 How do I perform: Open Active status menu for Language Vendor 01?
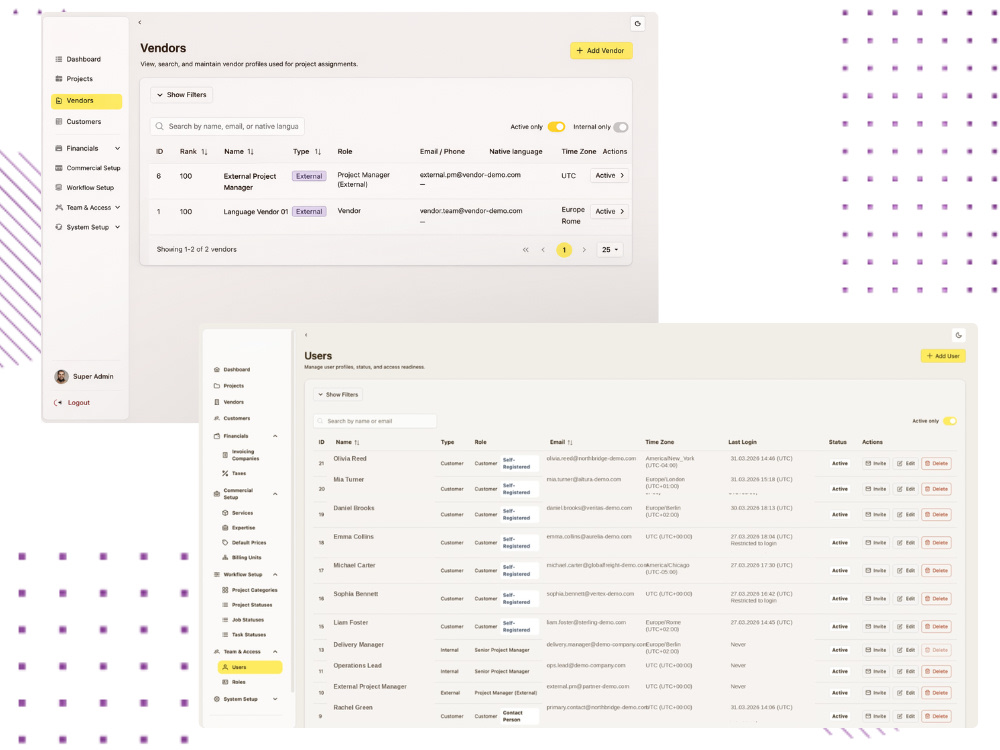609,211
